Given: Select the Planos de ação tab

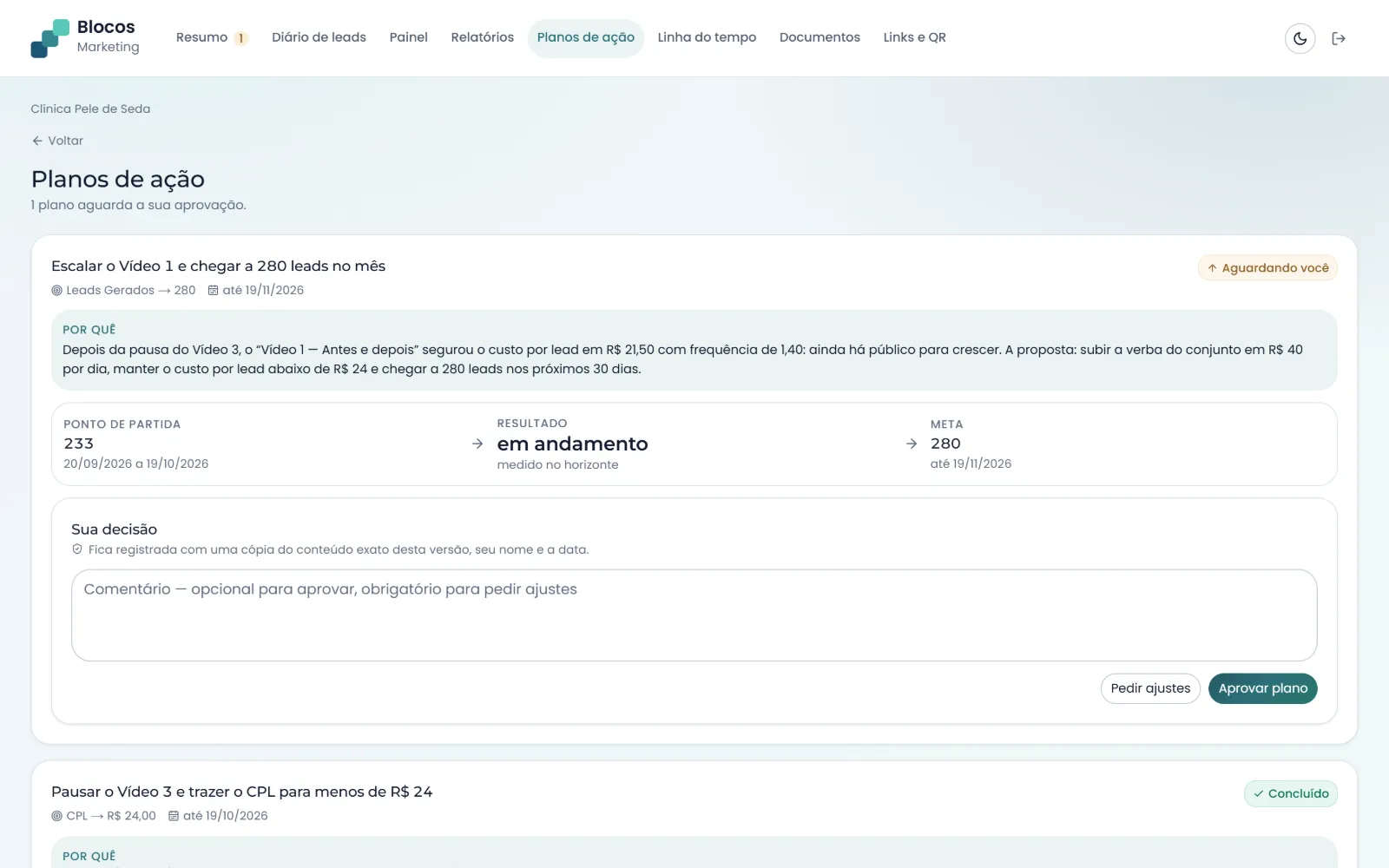Looking at the screenshot, I should [585, 37].
